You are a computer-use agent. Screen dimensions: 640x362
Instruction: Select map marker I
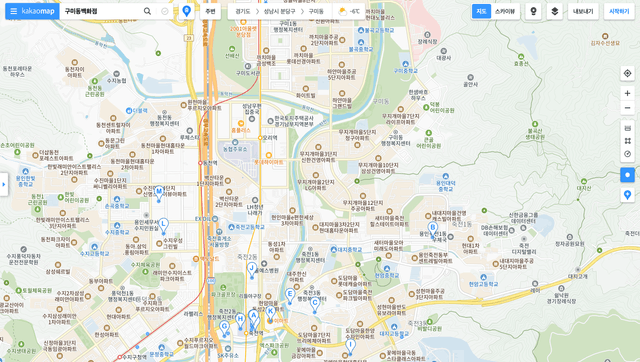pos(350,346)
